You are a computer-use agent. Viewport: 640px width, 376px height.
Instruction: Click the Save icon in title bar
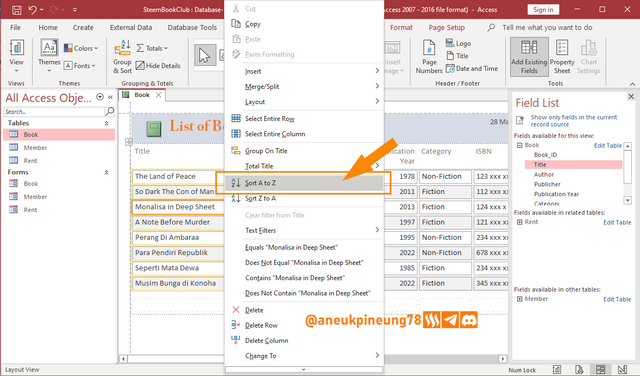16,9
